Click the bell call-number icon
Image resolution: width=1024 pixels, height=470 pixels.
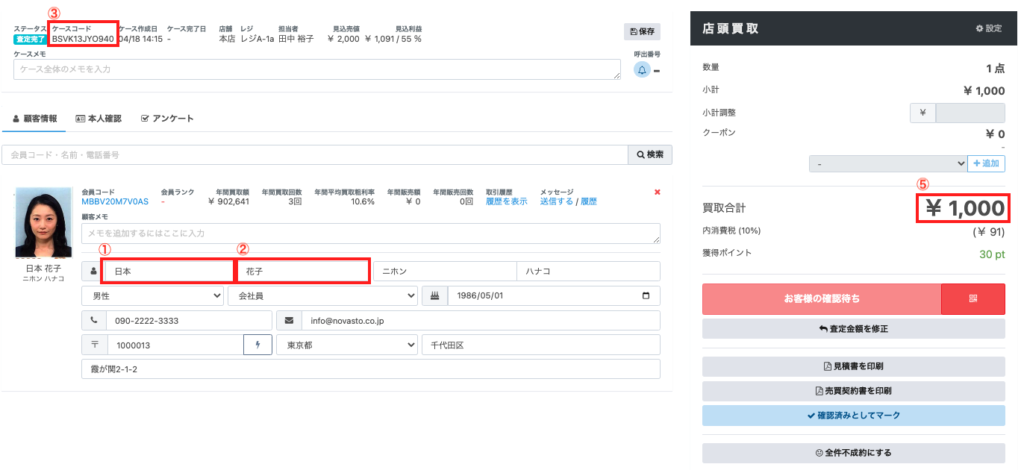[x=642, y=70]
